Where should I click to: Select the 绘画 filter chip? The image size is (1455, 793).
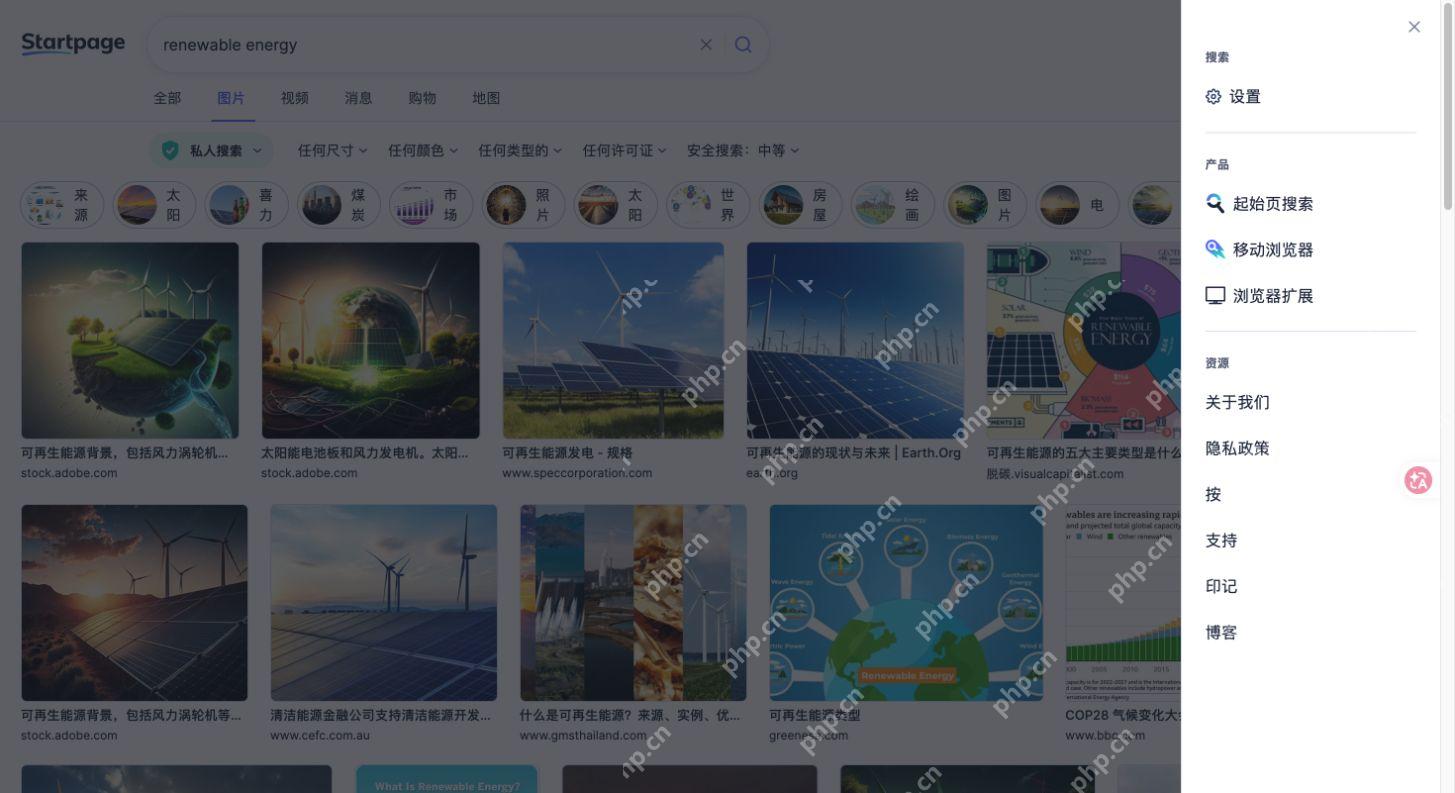pos(892,205)
